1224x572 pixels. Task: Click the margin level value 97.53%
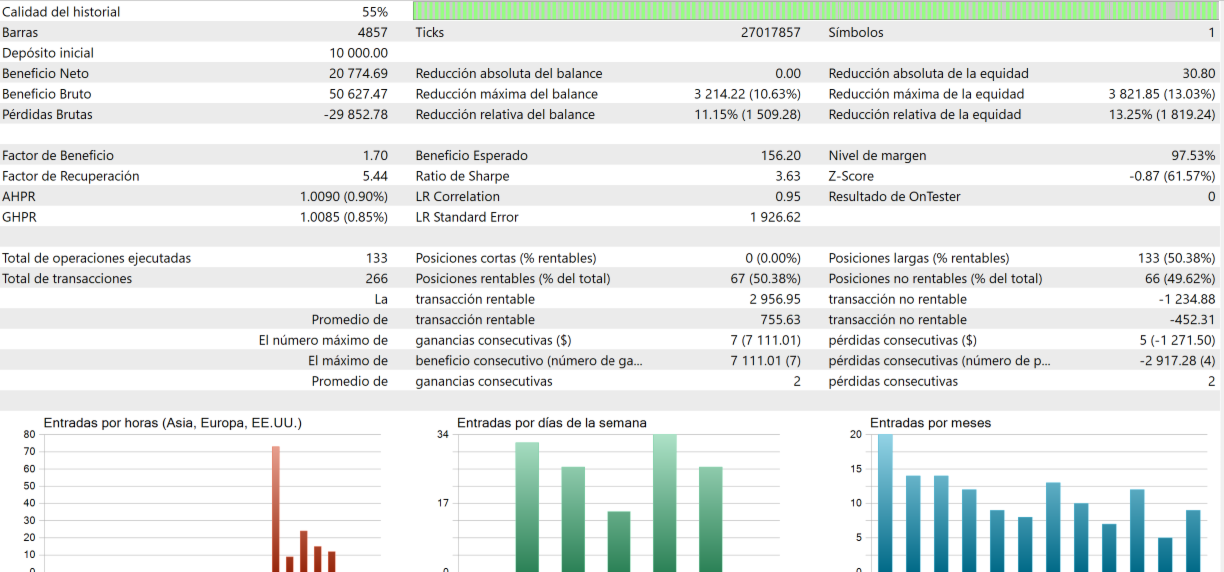tap(1193, 155)
